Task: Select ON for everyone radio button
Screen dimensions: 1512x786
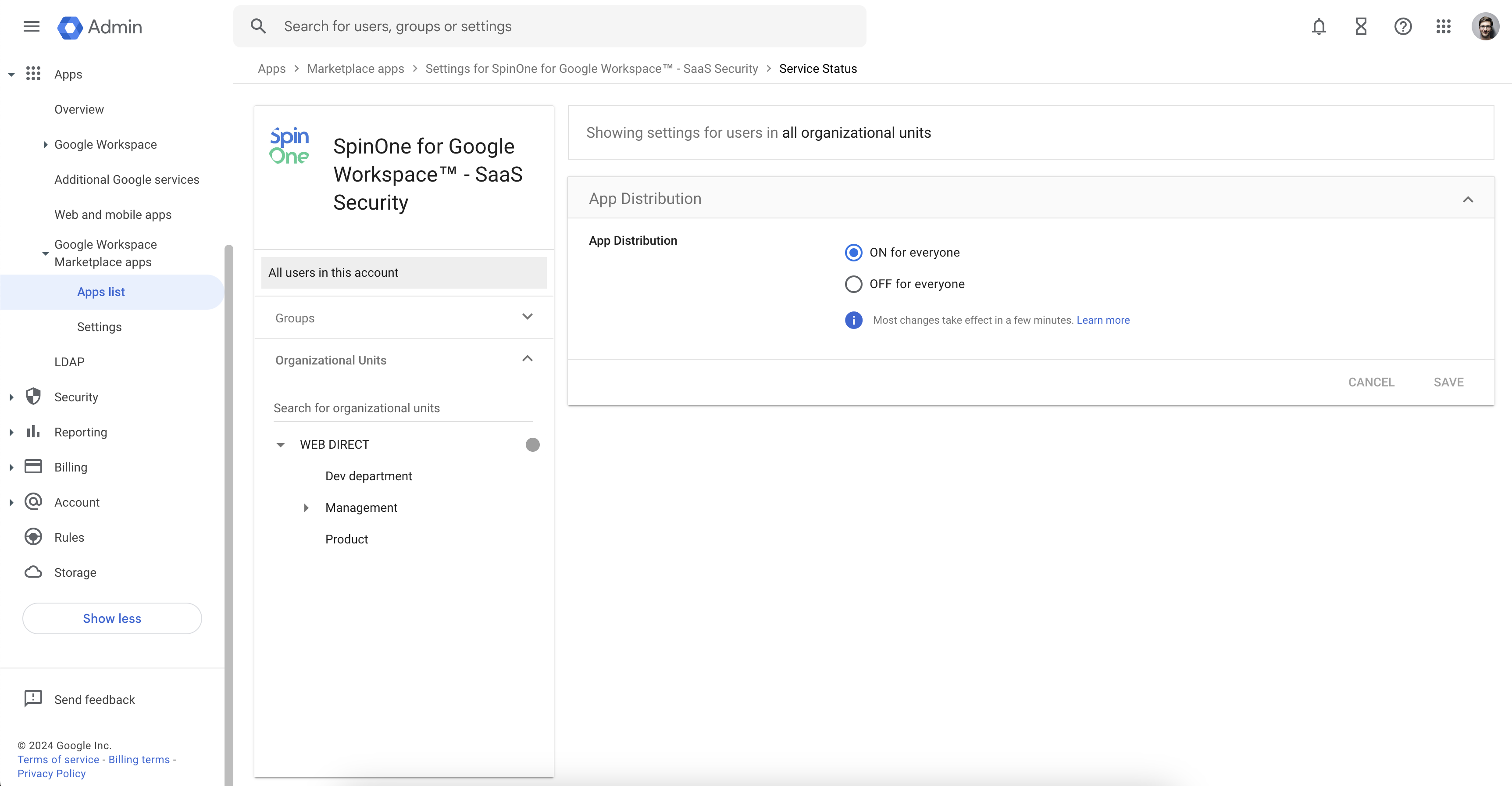Action: coord(853,252)
